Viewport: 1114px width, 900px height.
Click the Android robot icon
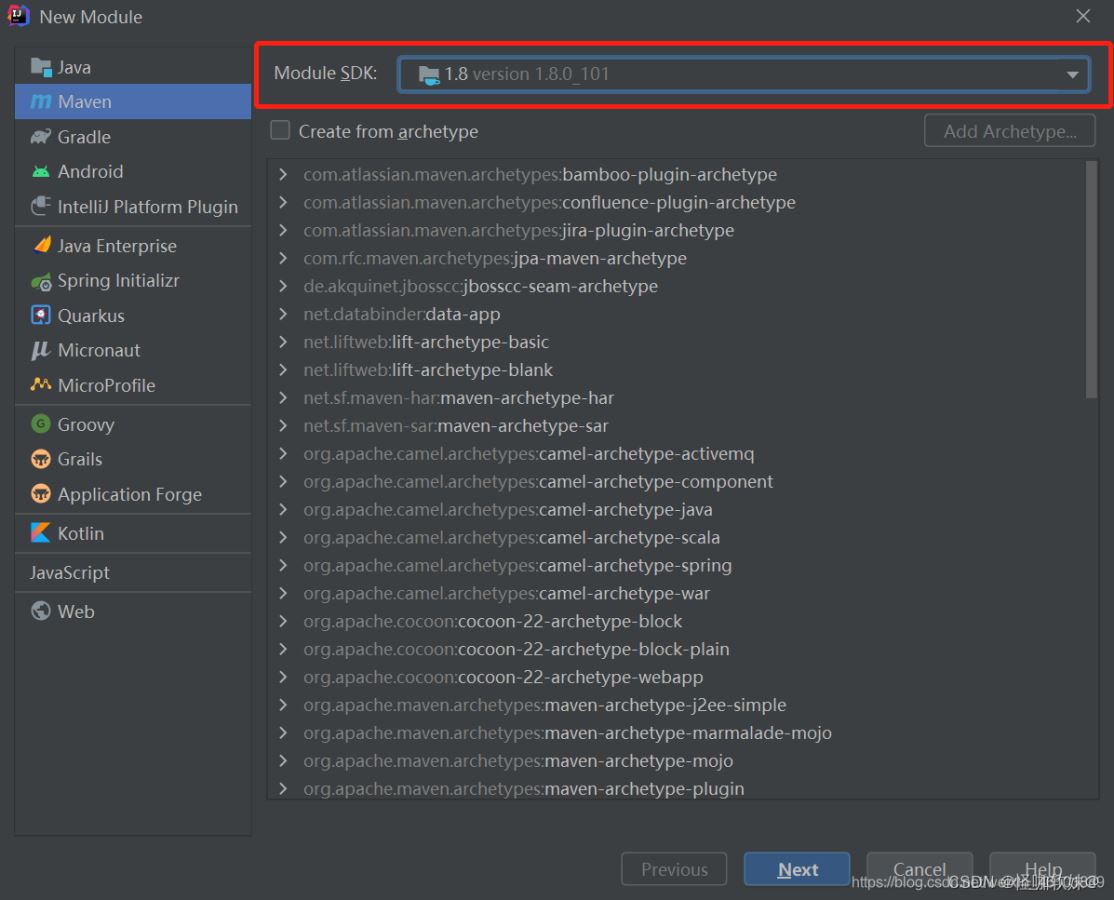coord(41,172)
